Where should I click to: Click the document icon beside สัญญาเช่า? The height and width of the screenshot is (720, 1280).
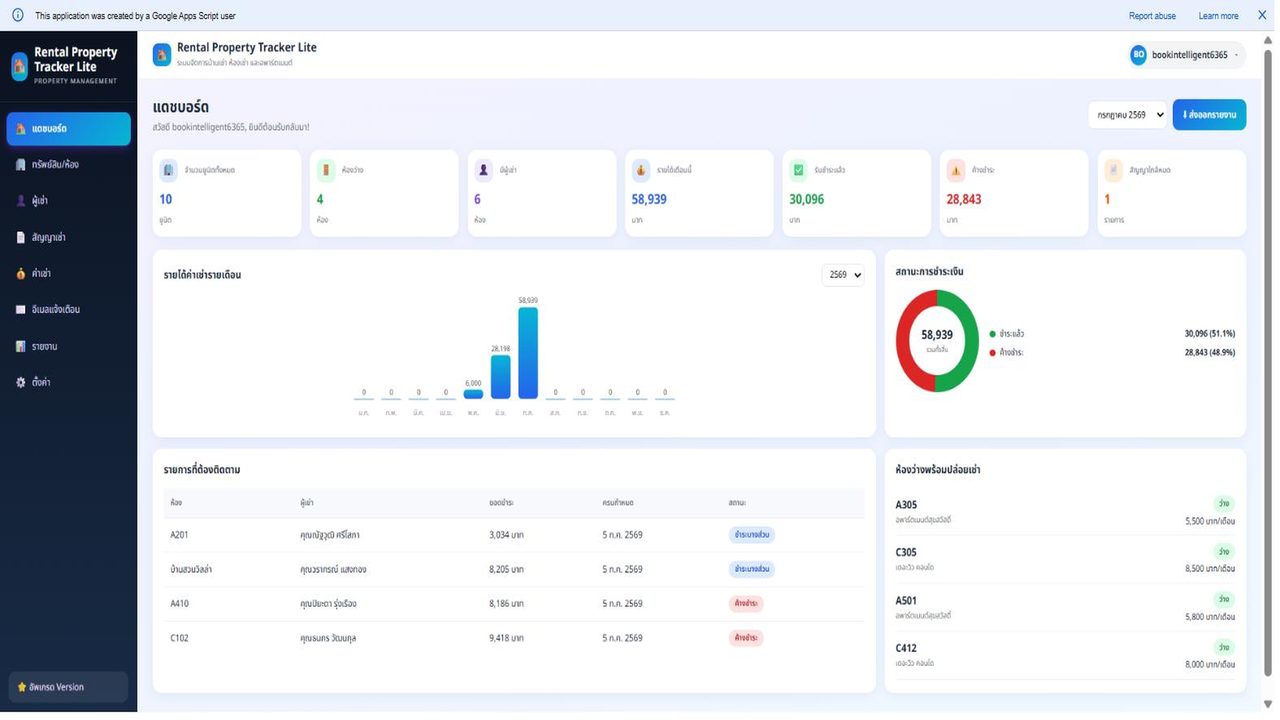point(21,237)
